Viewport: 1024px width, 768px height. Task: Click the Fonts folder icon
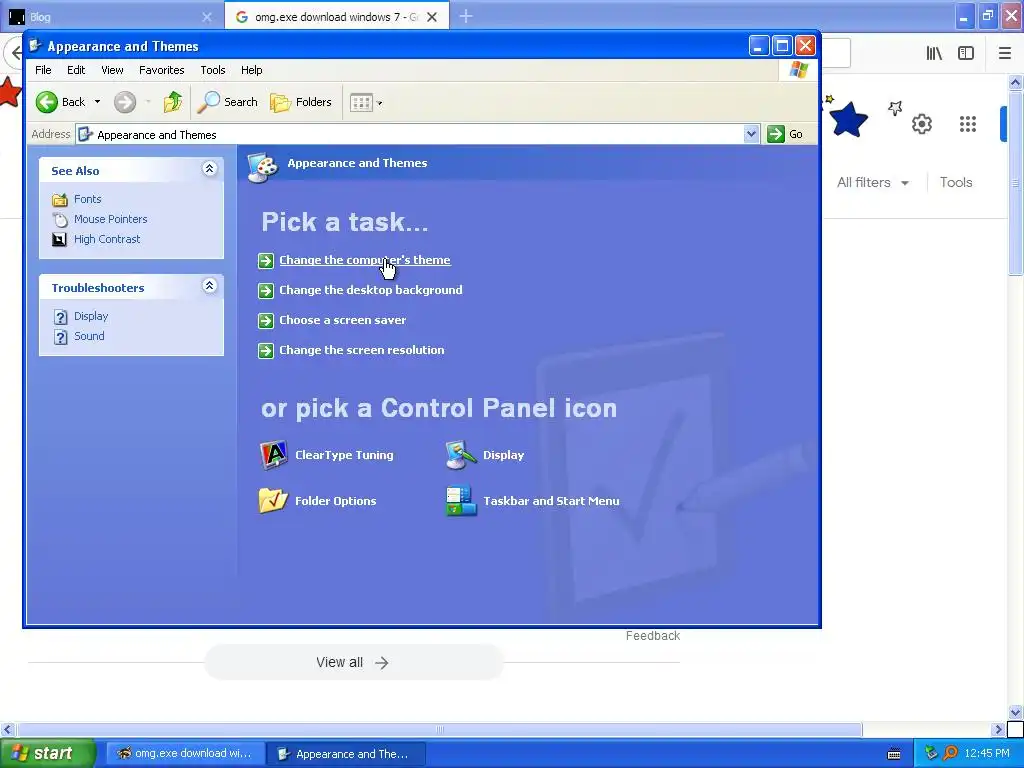point(60,200)
